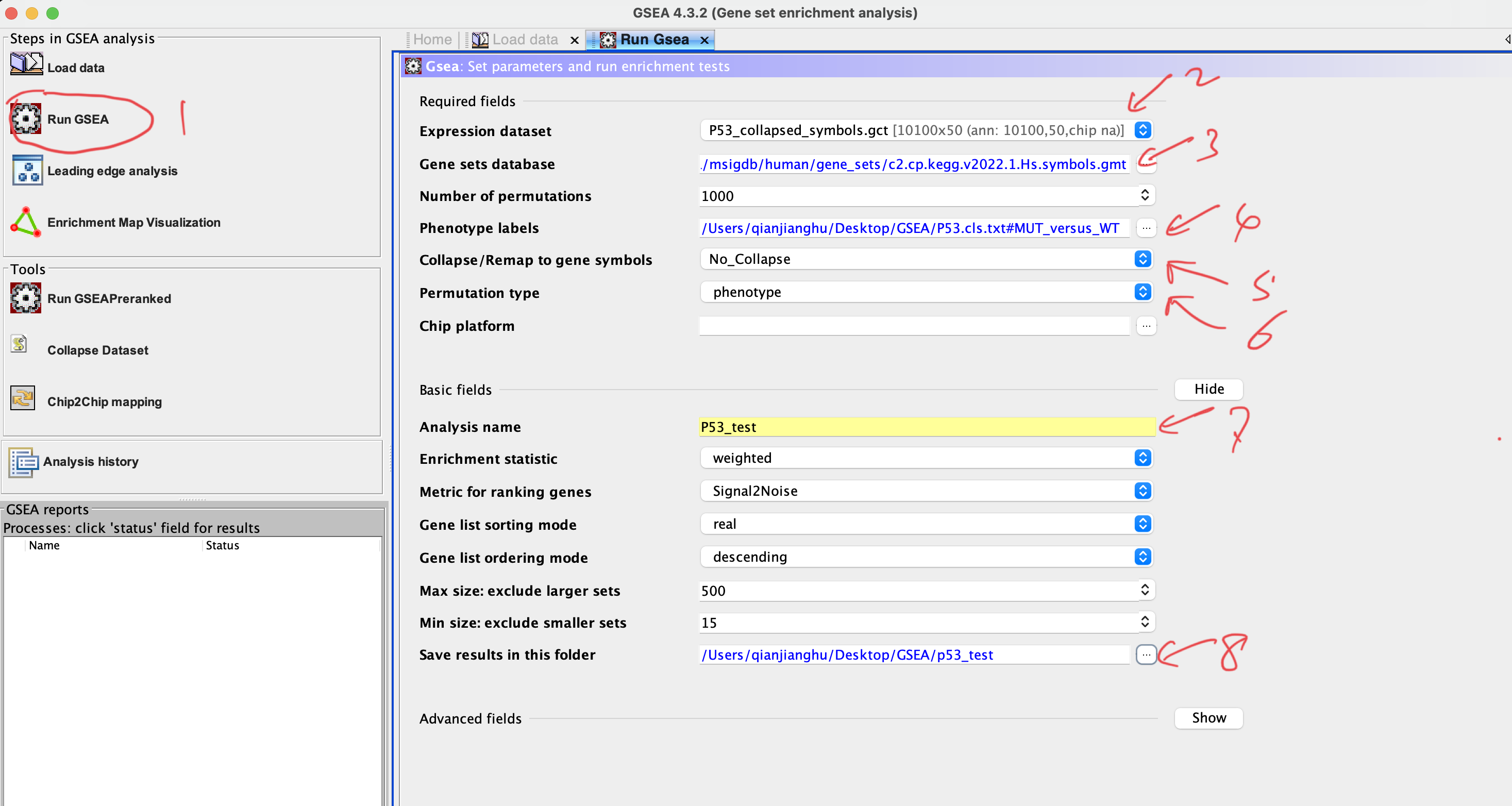The image size is (1512, 806).
Task: Switch to the Load data tab
Action: tap(525, 40)
